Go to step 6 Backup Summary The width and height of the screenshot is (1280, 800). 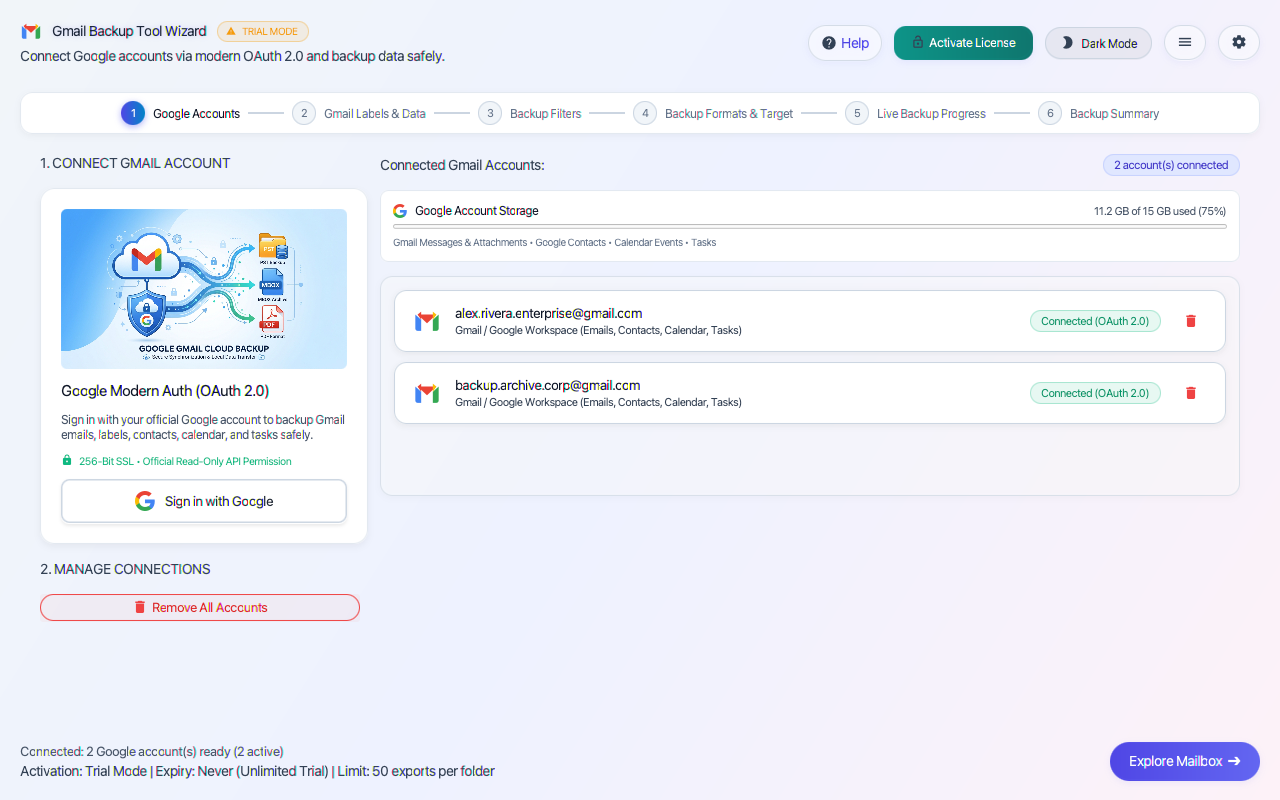[x=1099, y=113]
